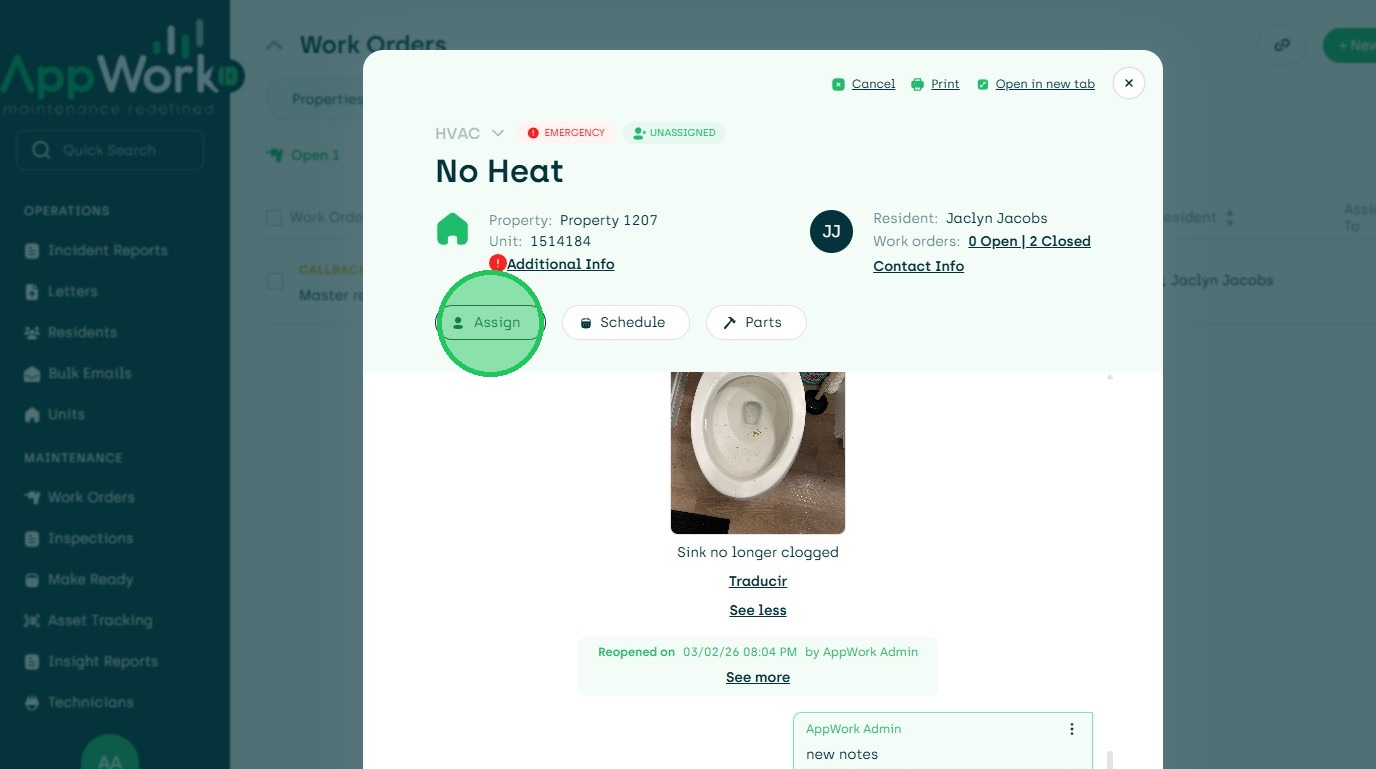Click the Schedule button
Viewport: 1376px width, 769px height.
click(626, 322)
